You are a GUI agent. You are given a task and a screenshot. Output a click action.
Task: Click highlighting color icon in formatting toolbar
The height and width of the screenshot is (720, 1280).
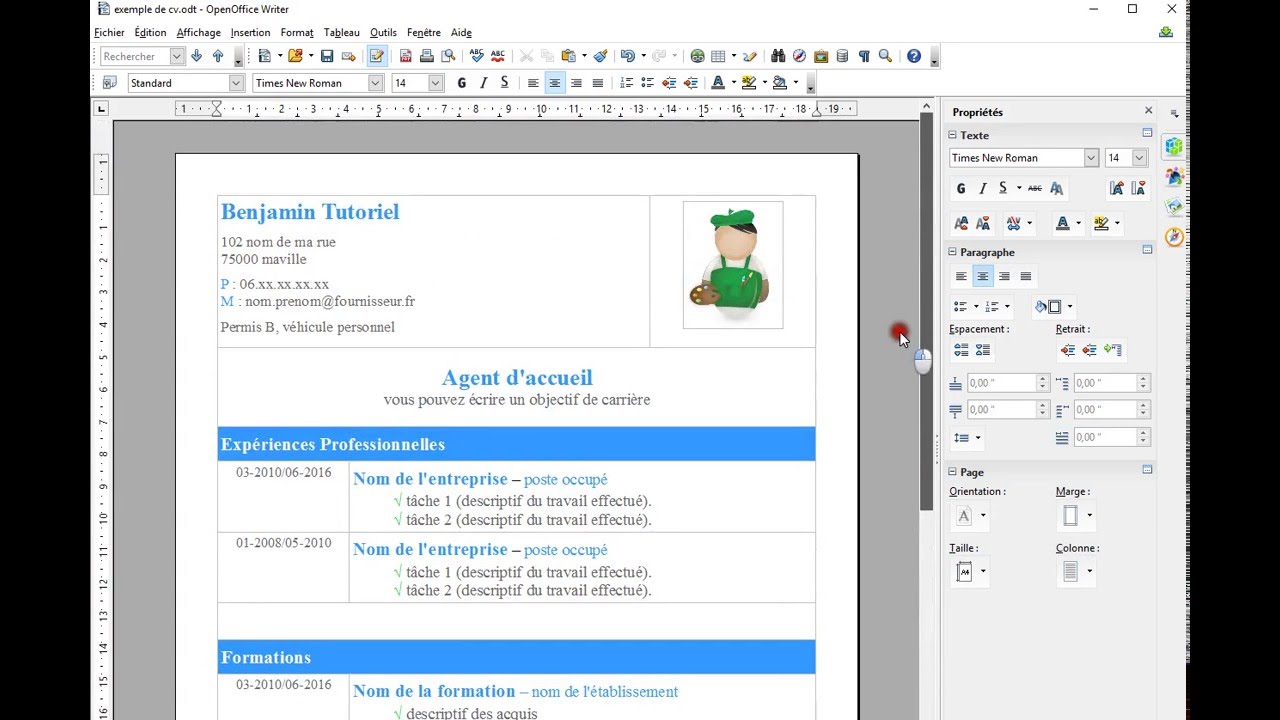748,83
